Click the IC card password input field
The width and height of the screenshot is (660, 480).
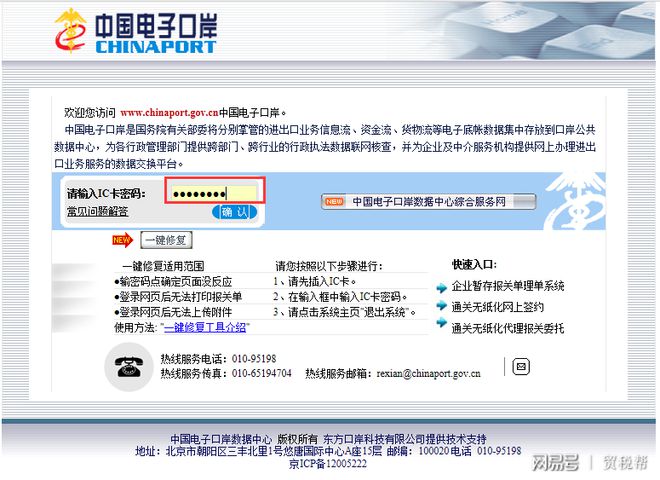click(x=214, y=194)
